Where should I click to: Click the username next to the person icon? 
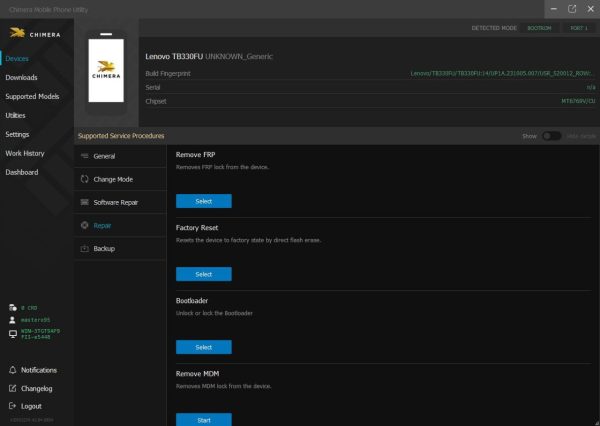(36, 320)
